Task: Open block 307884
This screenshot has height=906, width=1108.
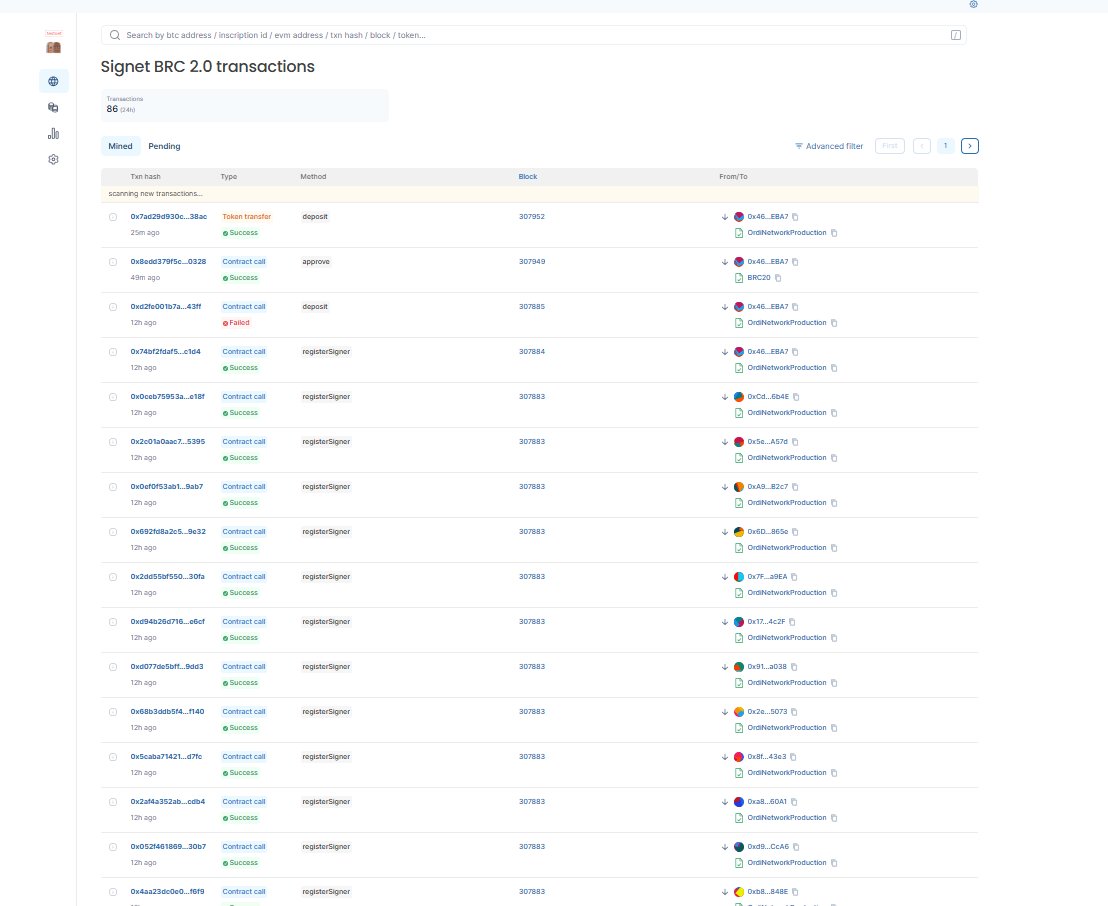Action: tap(531, 352)
